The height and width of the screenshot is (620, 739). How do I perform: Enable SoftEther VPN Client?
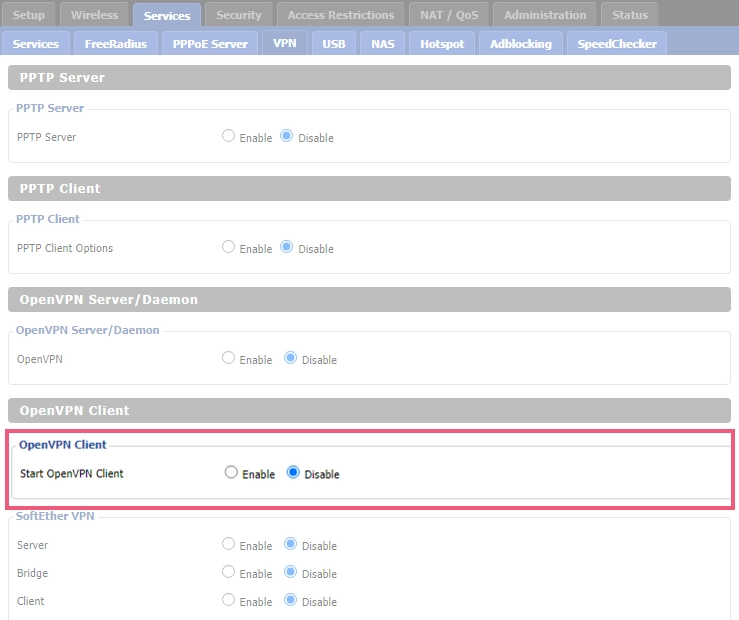[x=229, y=599]
